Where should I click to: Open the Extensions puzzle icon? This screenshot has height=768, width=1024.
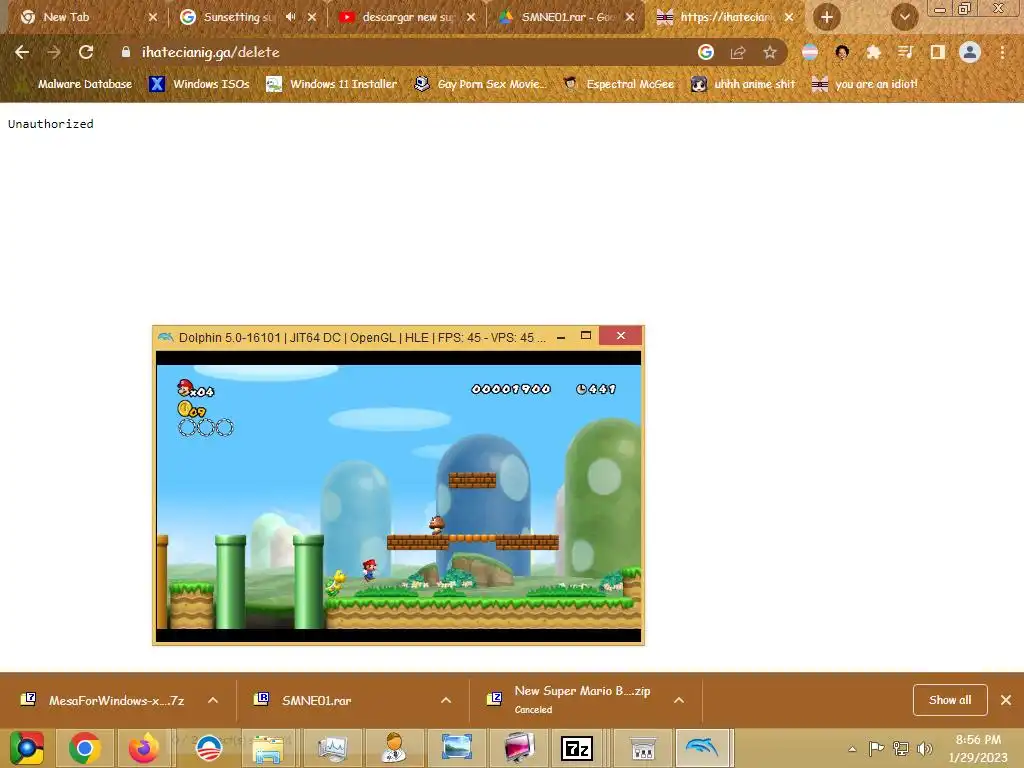(x=873, y=52)
